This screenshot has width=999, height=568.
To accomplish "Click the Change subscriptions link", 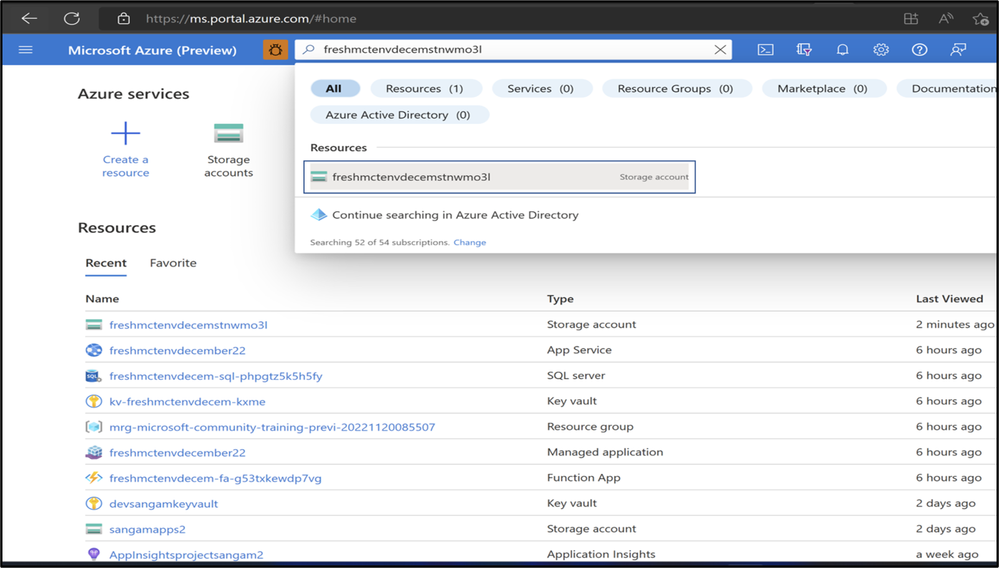I will point(470,243).
